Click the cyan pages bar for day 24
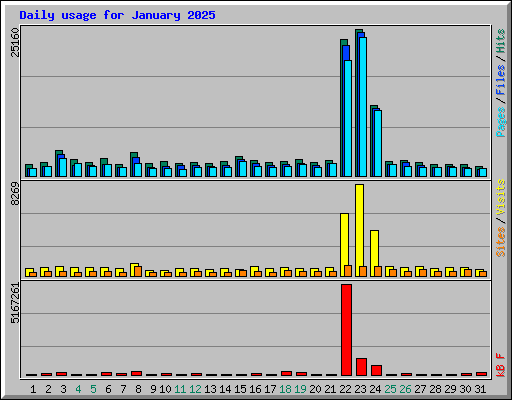The width and height of the screenshot is (512, 400). pyautogui.click(x=378, y=143)
